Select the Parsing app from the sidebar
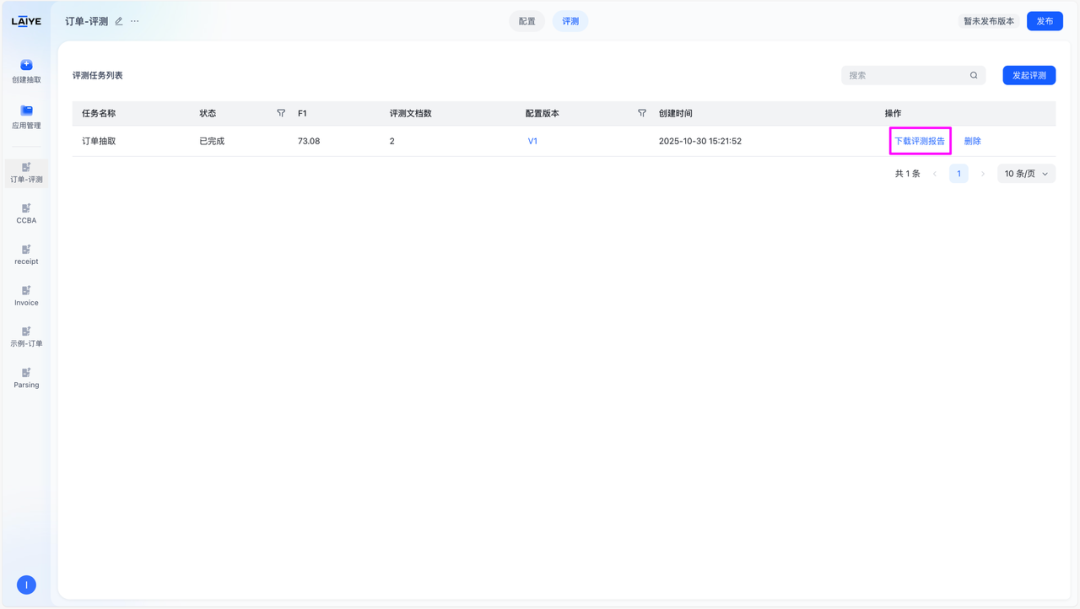The image size is (1080, 609). 25,378
